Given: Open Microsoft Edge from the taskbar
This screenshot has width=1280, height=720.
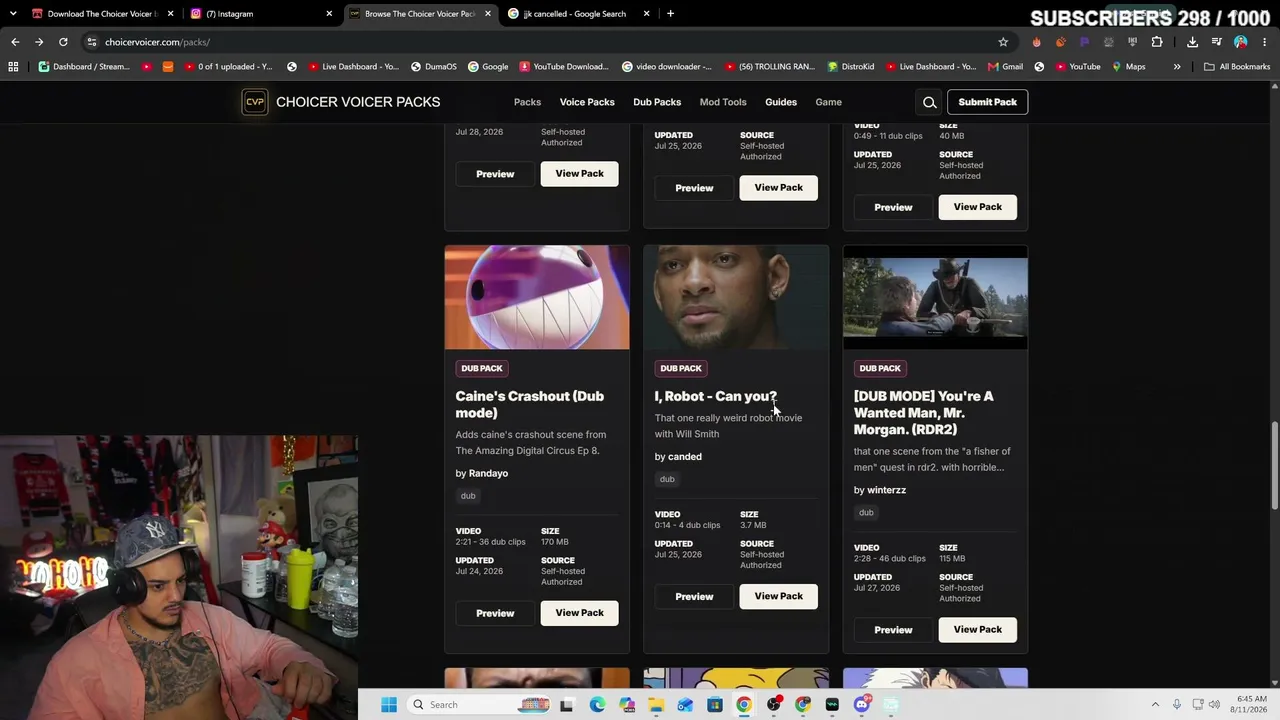Looking at the screenshot, I should 597,705.
